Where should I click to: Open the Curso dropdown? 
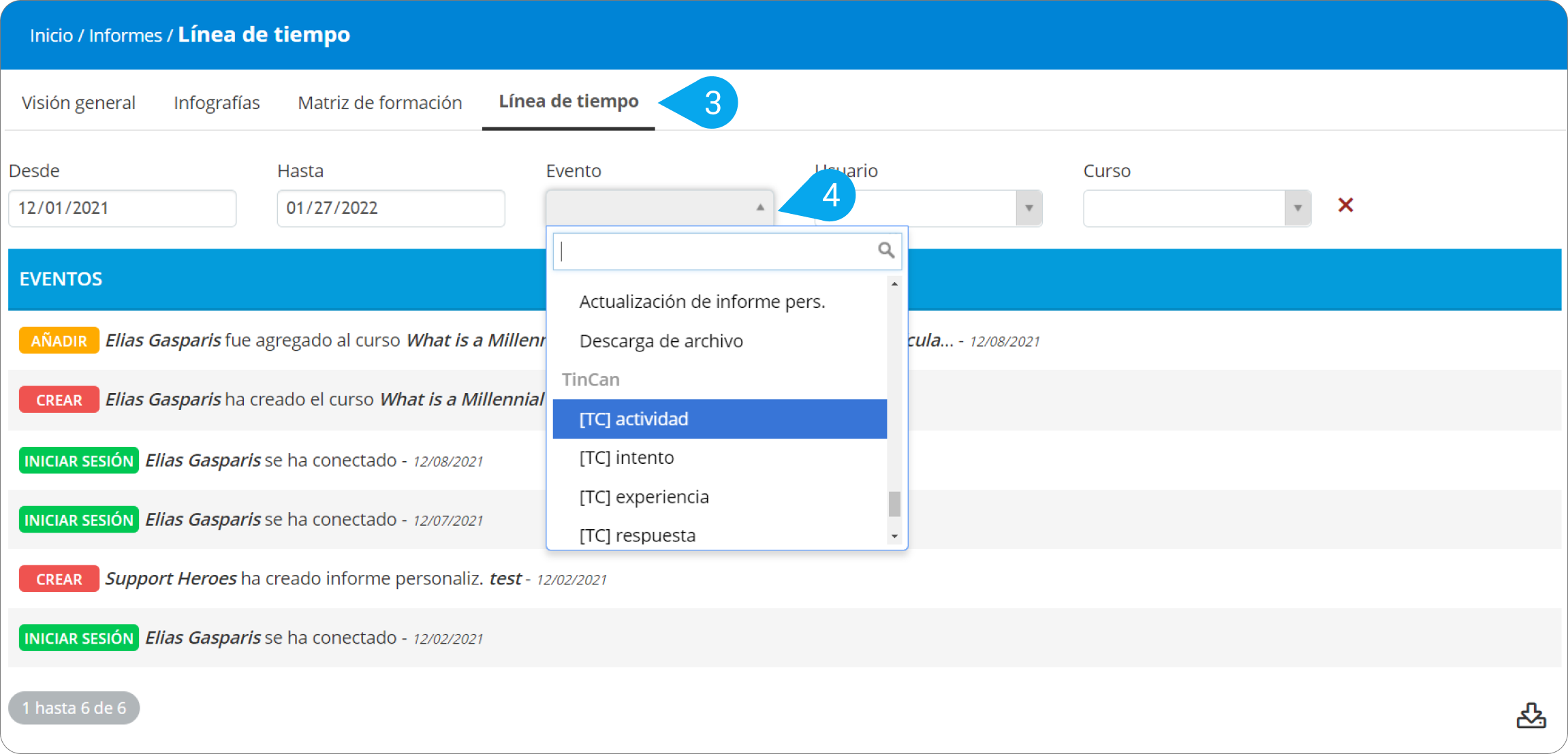coord(1197,208)
